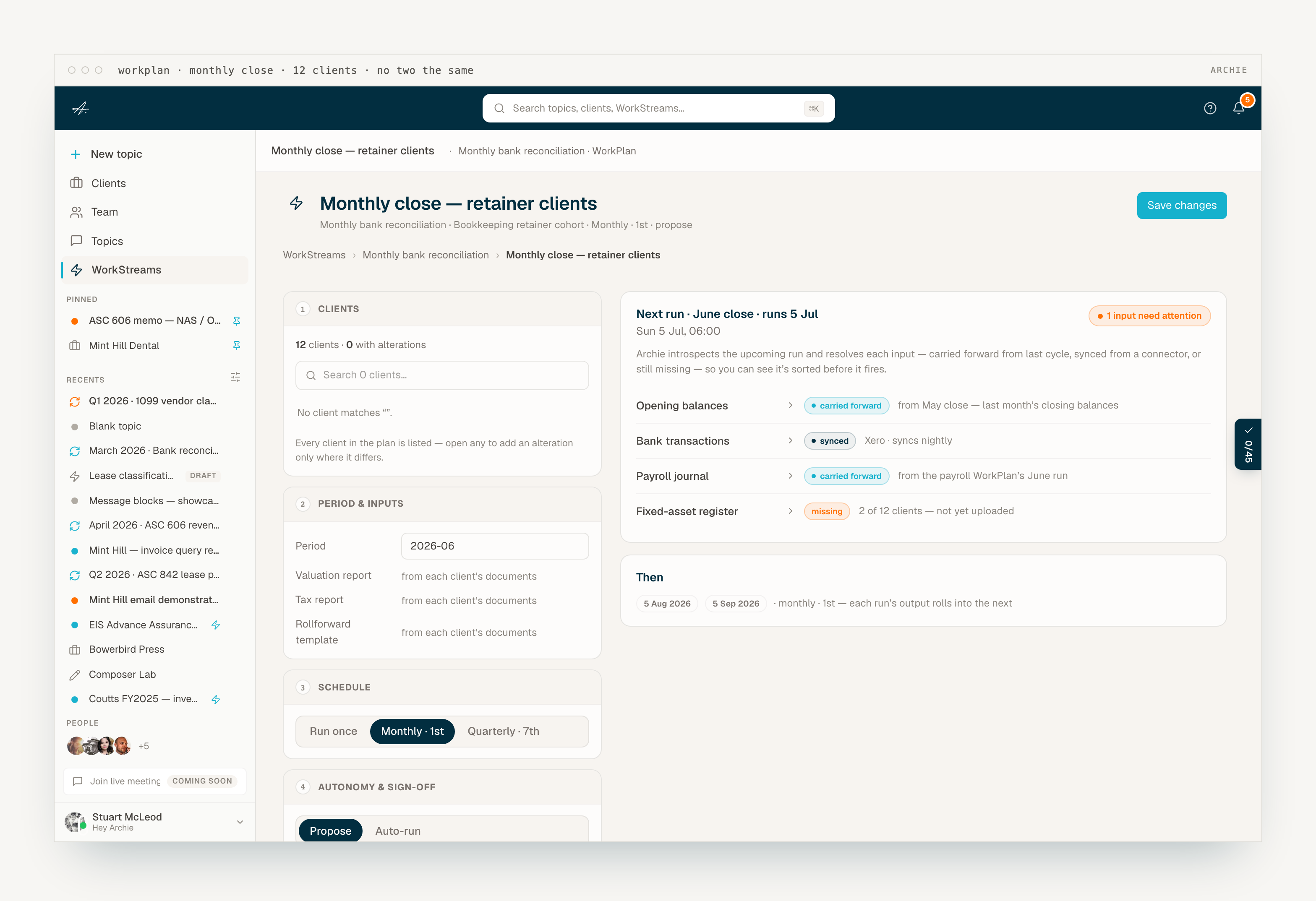
Task: Open the Recents filter settings icon
Action: pyautogui.click(x=235, y=378)
